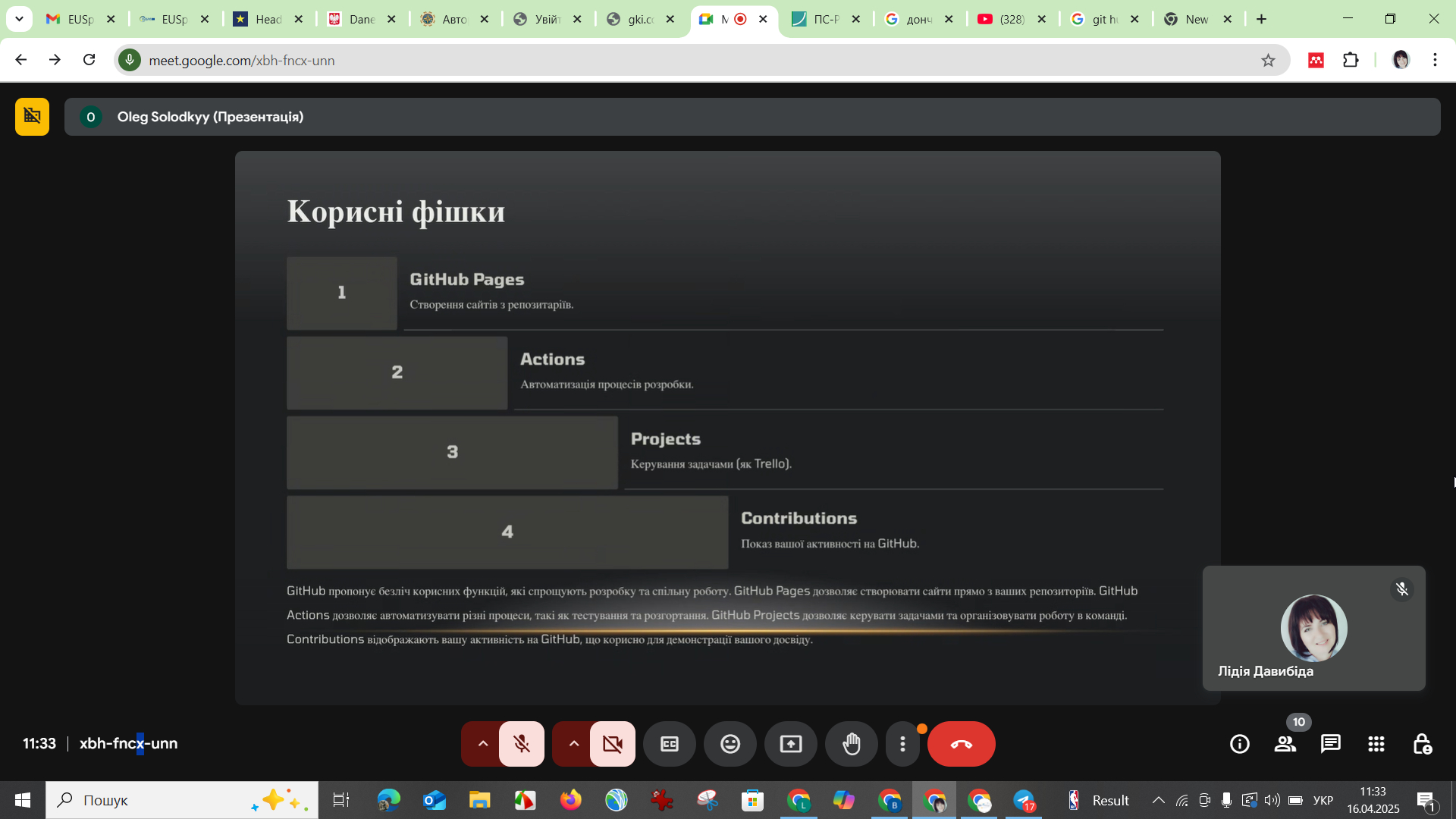Click Oleg Solodkyy presentation title bar
Viewport: 1456px width, 819px height.
point(752,117)
